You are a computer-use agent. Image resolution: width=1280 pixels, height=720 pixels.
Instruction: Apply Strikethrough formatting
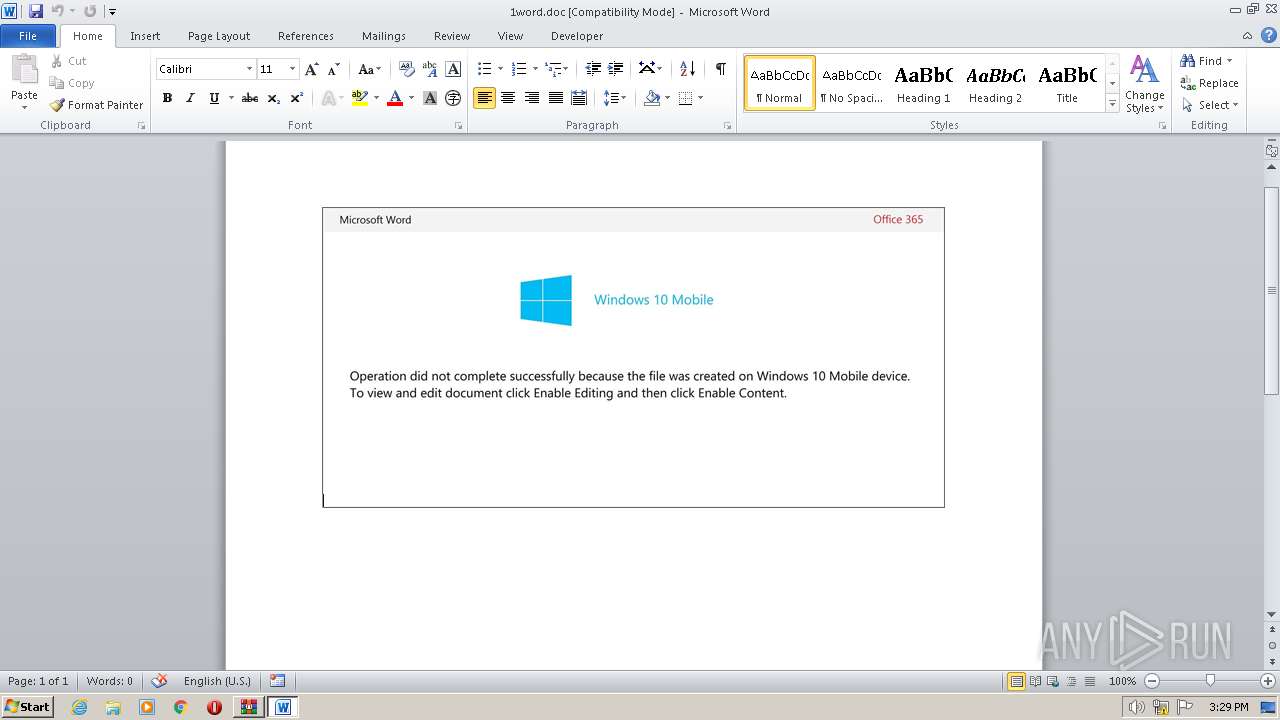click(x=250, y=98)
